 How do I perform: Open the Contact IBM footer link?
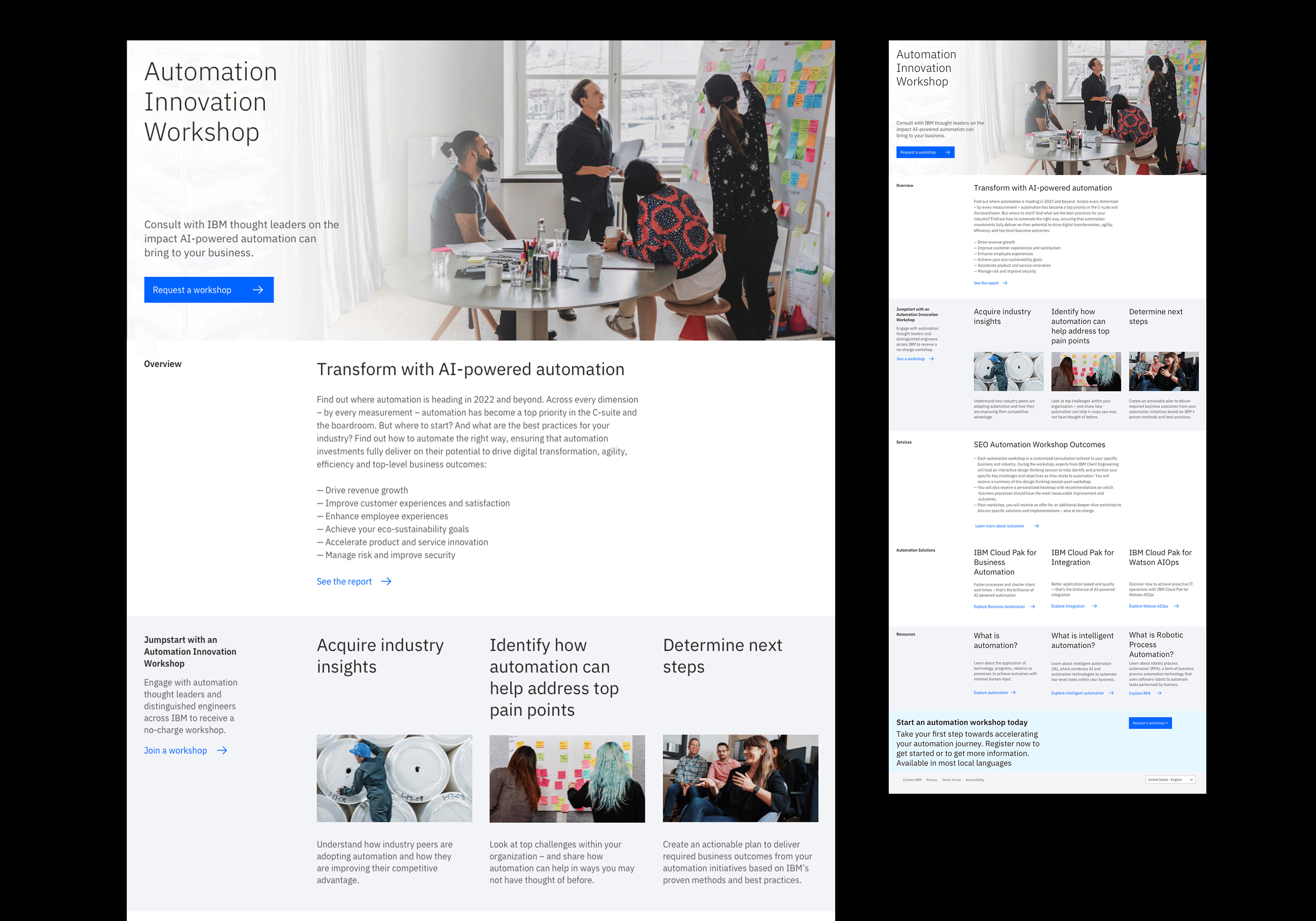(x=912, y=779)
